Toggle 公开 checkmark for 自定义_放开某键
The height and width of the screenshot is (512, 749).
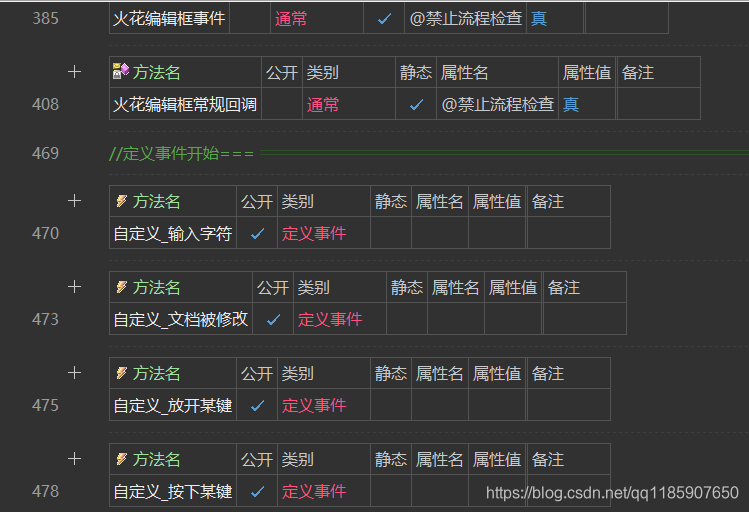pyautogui.click(x=257, y=405)
